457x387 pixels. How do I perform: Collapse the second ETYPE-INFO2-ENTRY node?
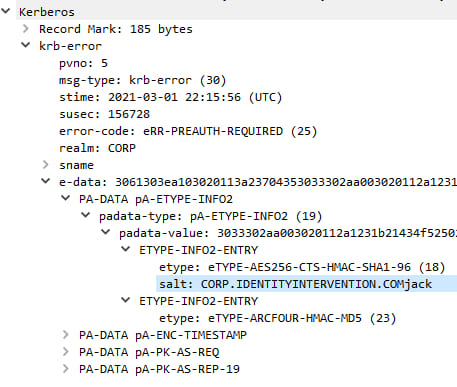126,300
